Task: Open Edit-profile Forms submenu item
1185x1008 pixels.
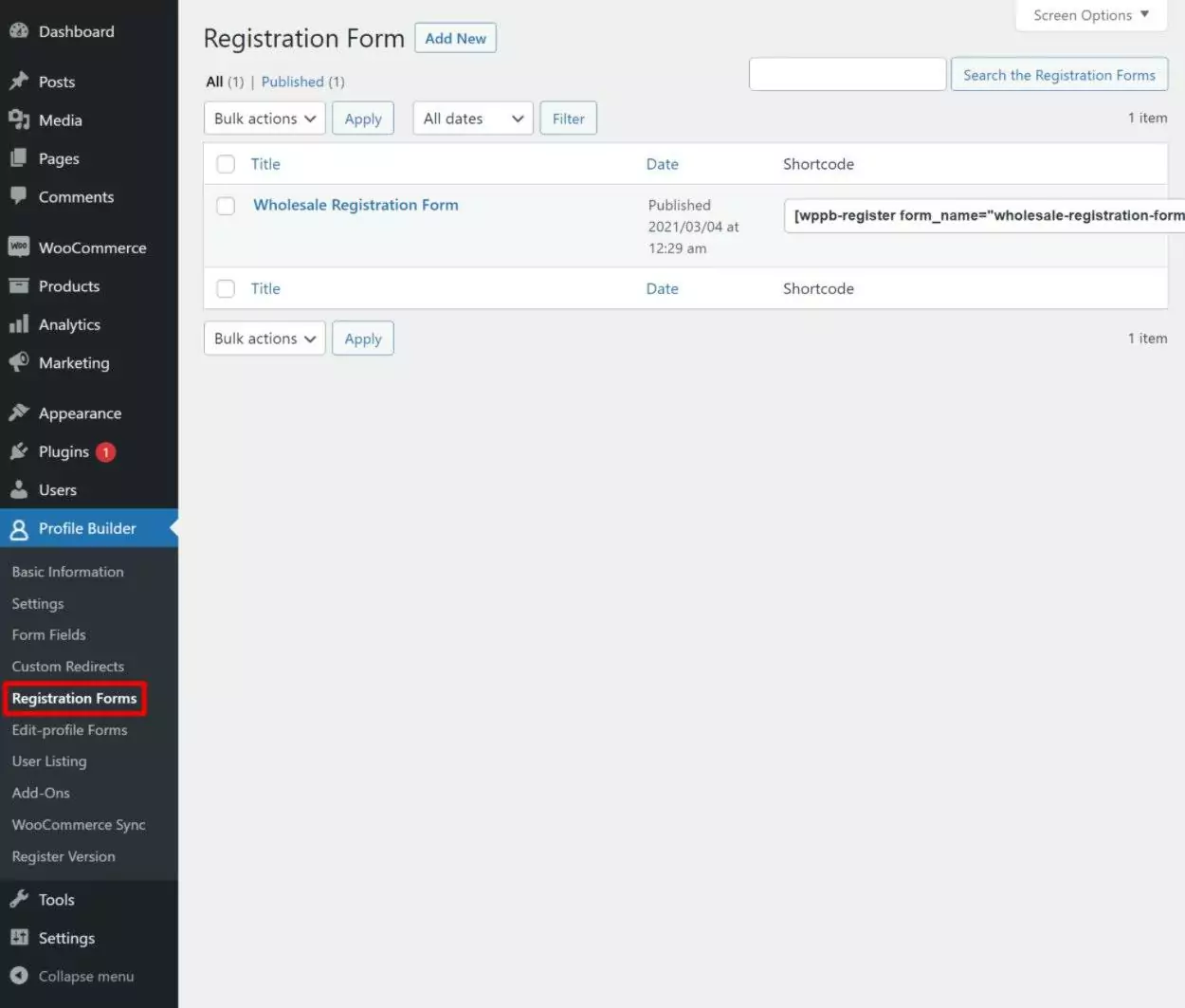Action: 69,730
